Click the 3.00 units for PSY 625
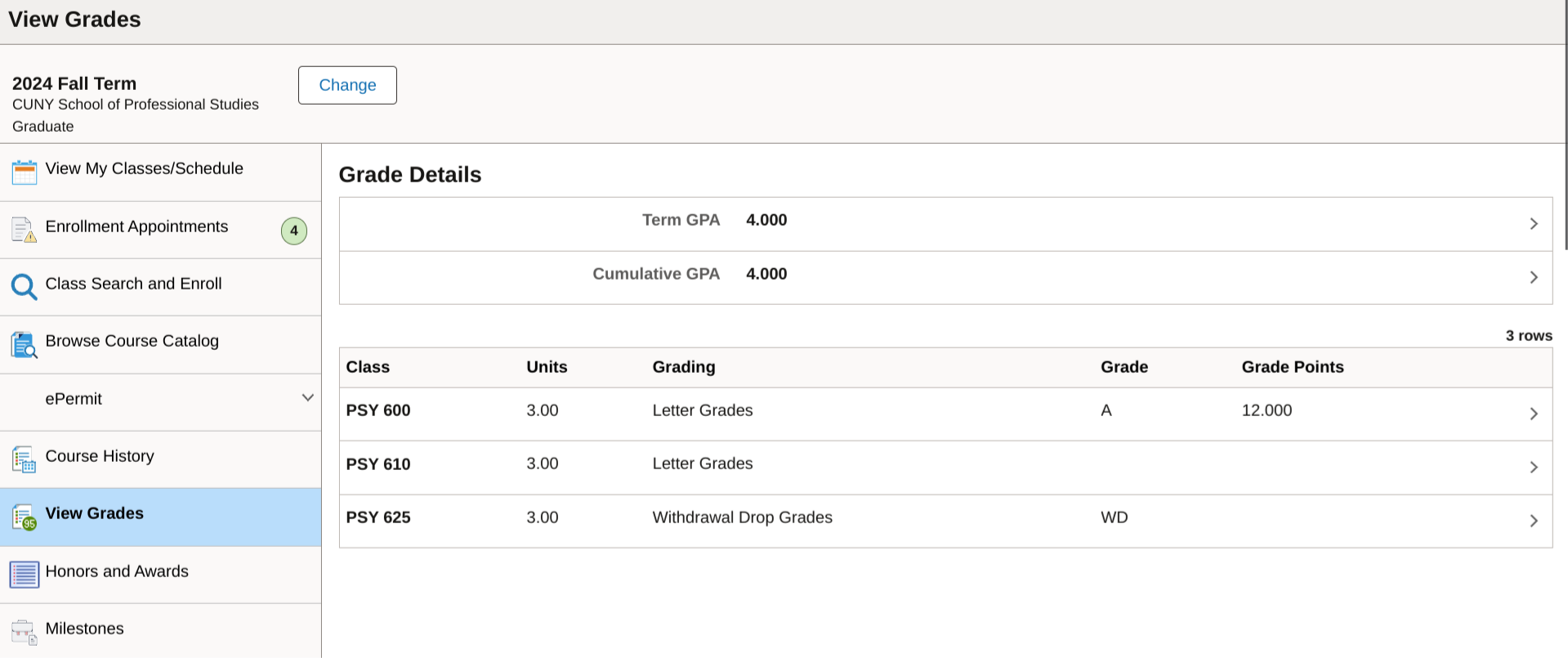The image size is (1568, 658). [x=543, y=517]
